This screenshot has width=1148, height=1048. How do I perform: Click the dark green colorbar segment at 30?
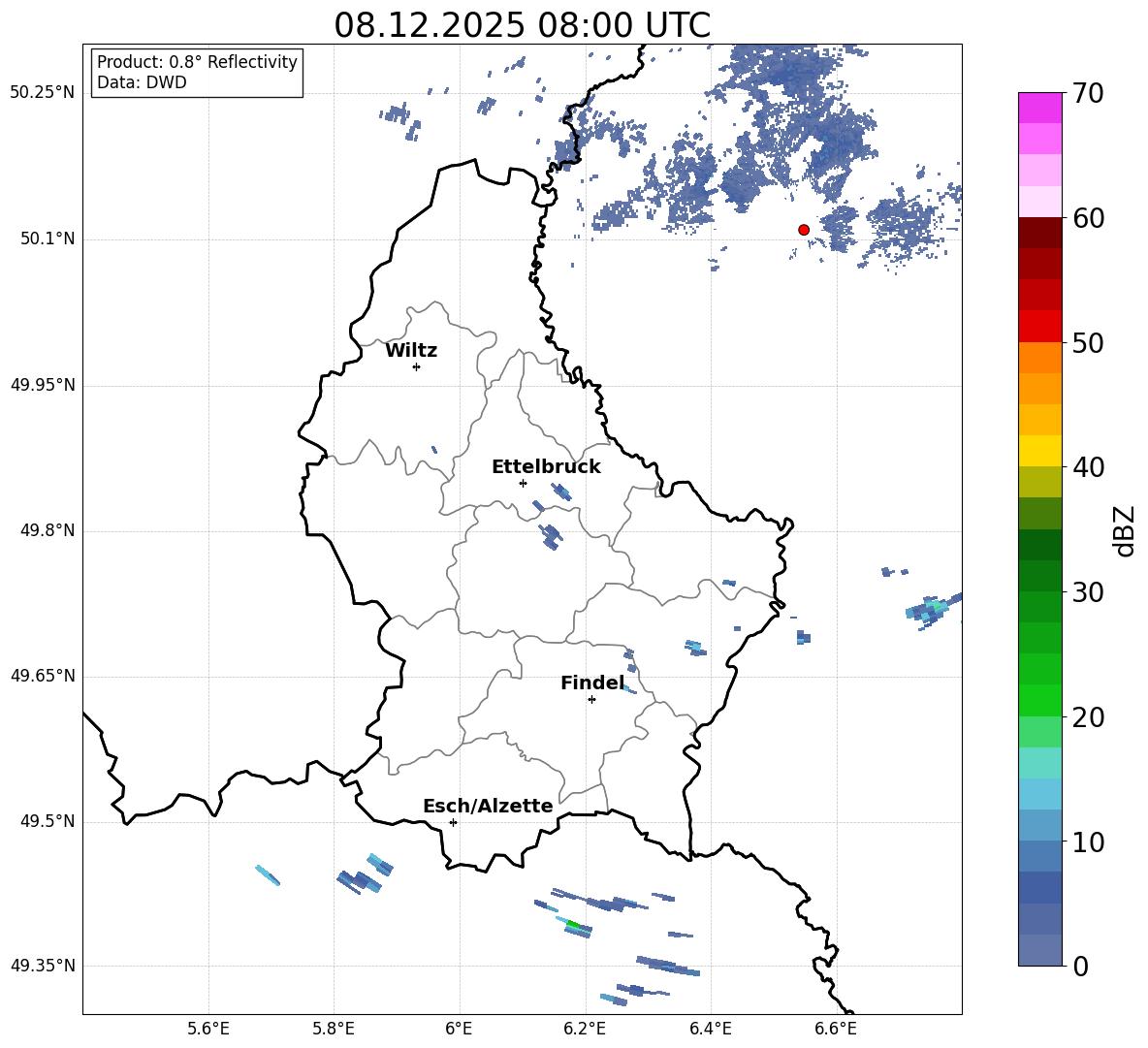(1039, 576)
